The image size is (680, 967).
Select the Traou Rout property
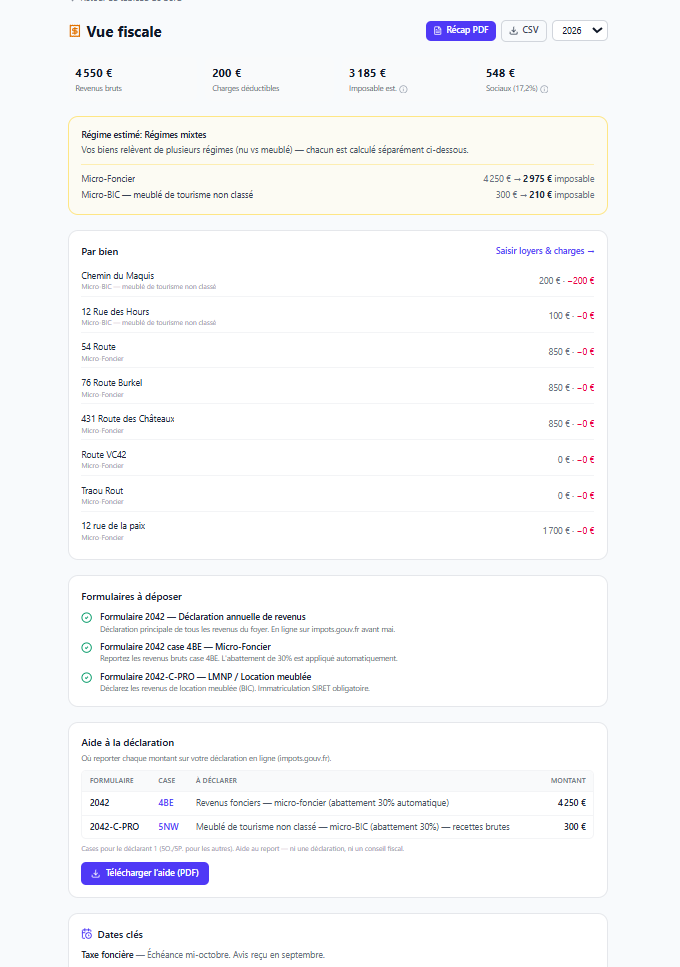(338, 495)
